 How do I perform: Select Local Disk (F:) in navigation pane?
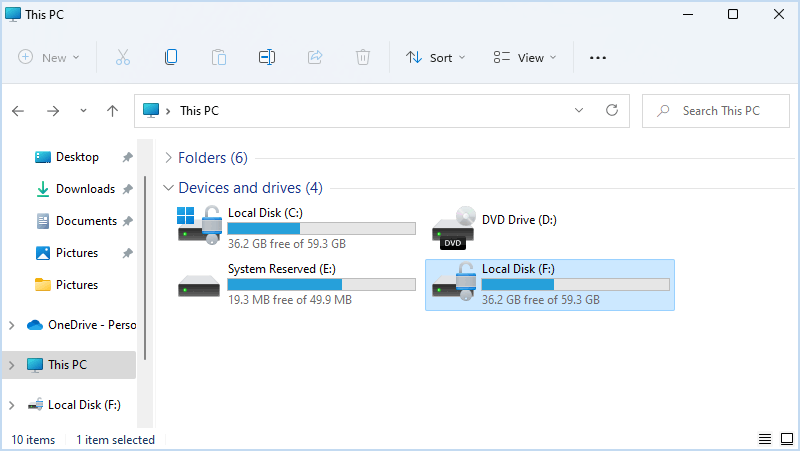[74, 405]
